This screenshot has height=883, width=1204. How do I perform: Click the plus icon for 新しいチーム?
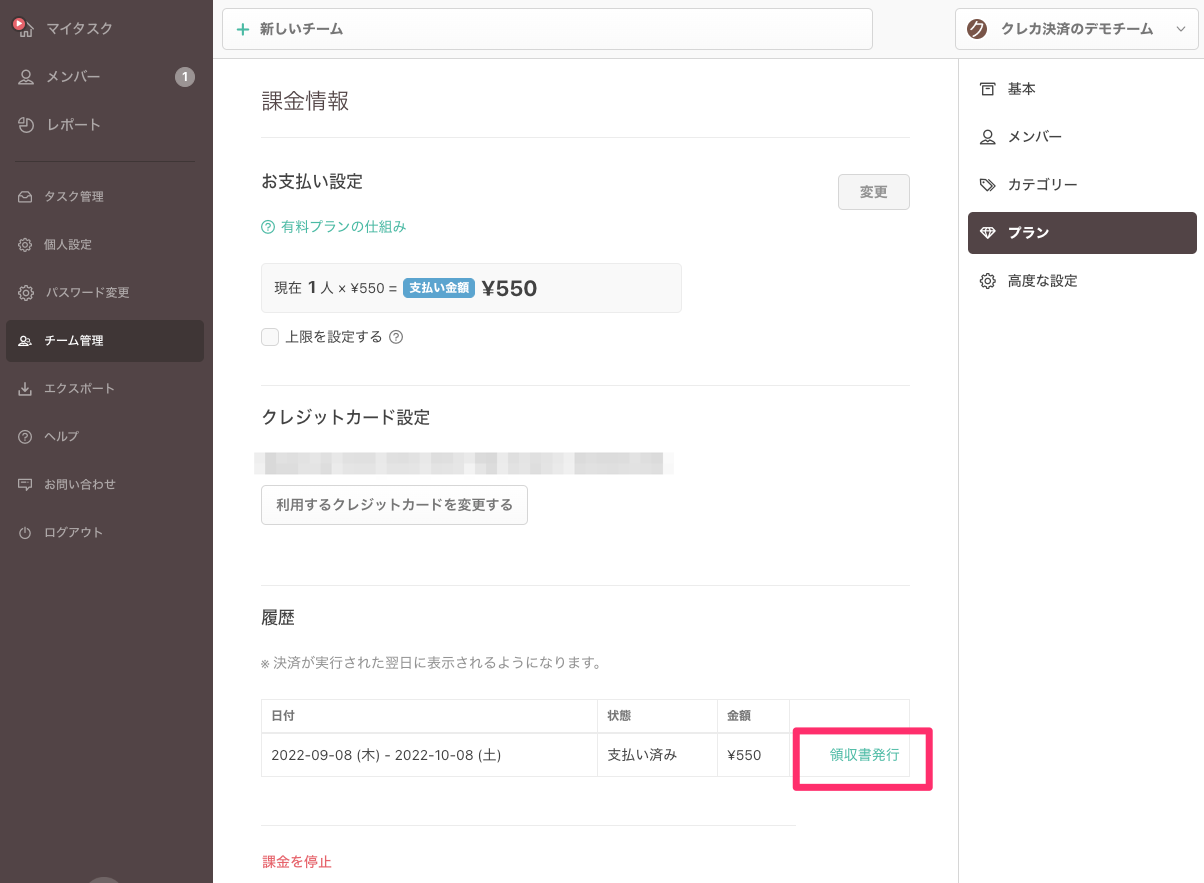coord(243,30)
